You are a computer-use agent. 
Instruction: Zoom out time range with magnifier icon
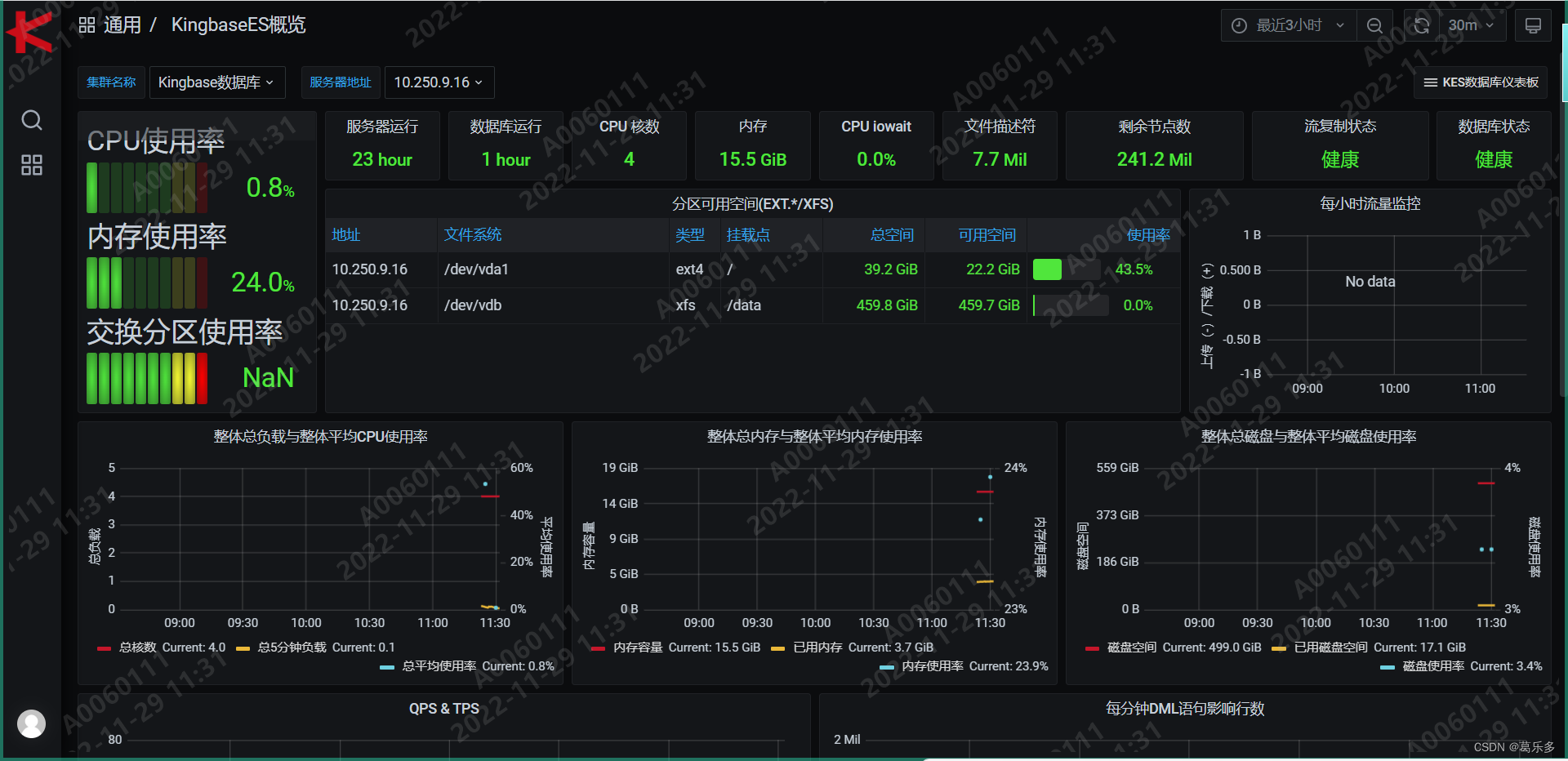[x=1374, y=25]
